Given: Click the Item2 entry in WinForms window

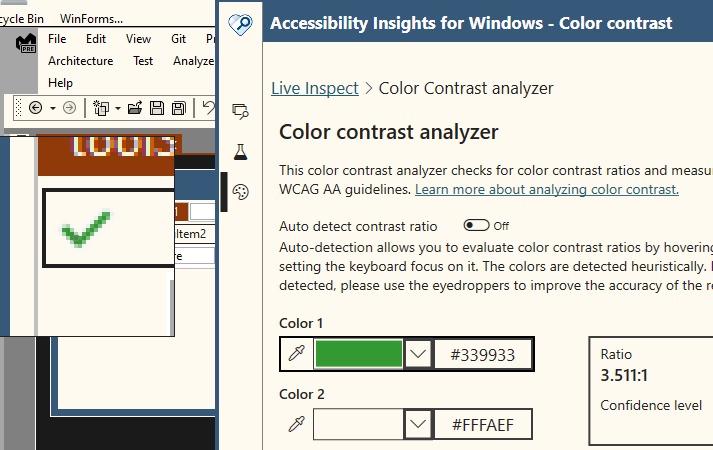Looking at the screenshot, I should pos(191,234).
